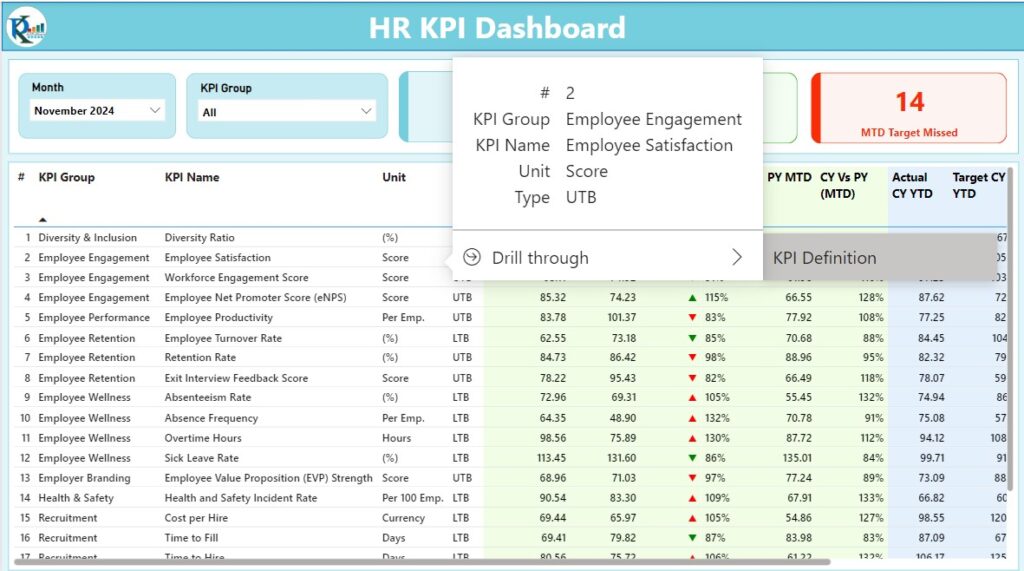Click value 85.32 in eNPS row
The height and width of the screenshot is (571, 1024).
[552, 297]
